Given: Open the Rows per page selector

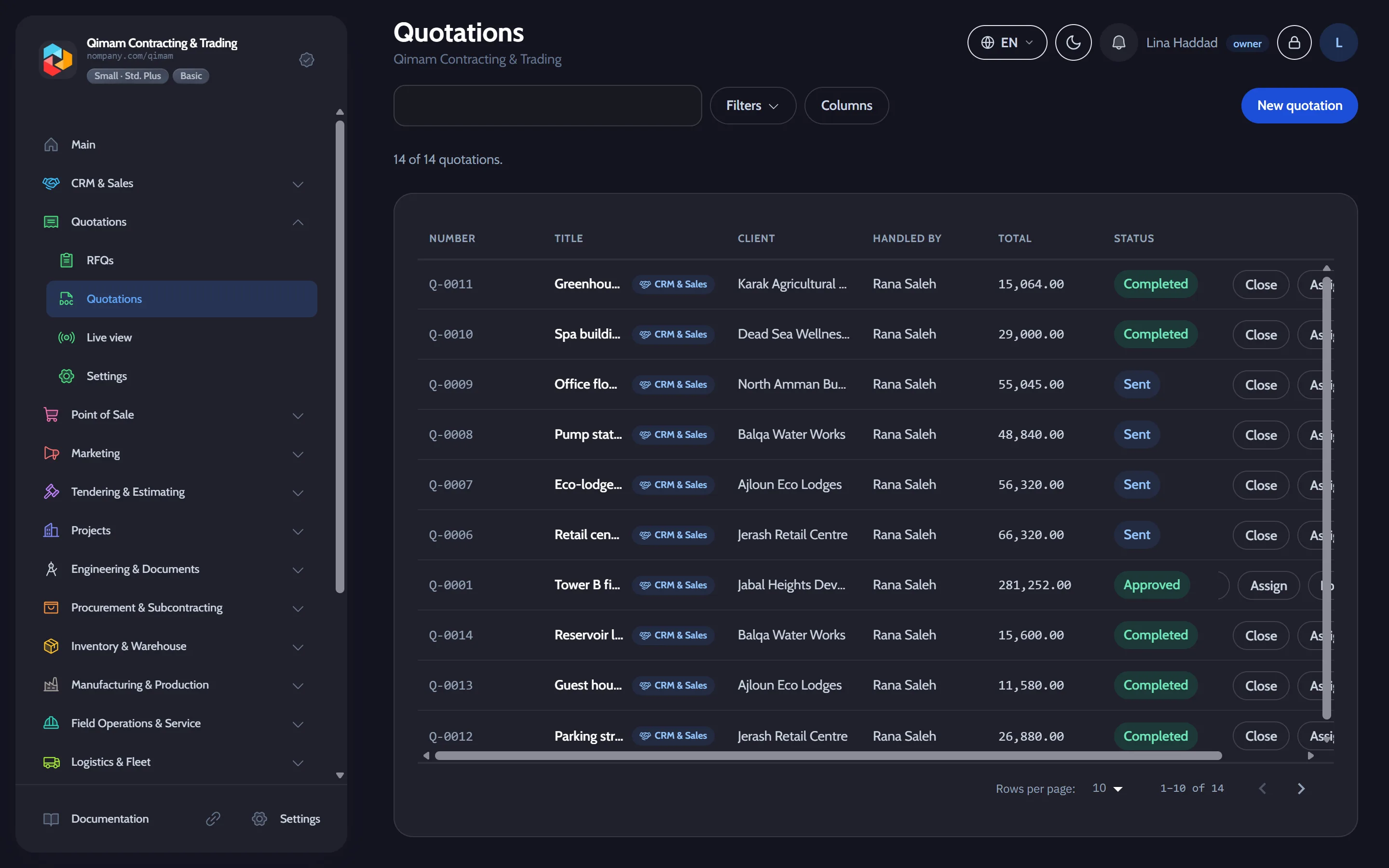Looking at the screenshot, I should point(1107,788).
